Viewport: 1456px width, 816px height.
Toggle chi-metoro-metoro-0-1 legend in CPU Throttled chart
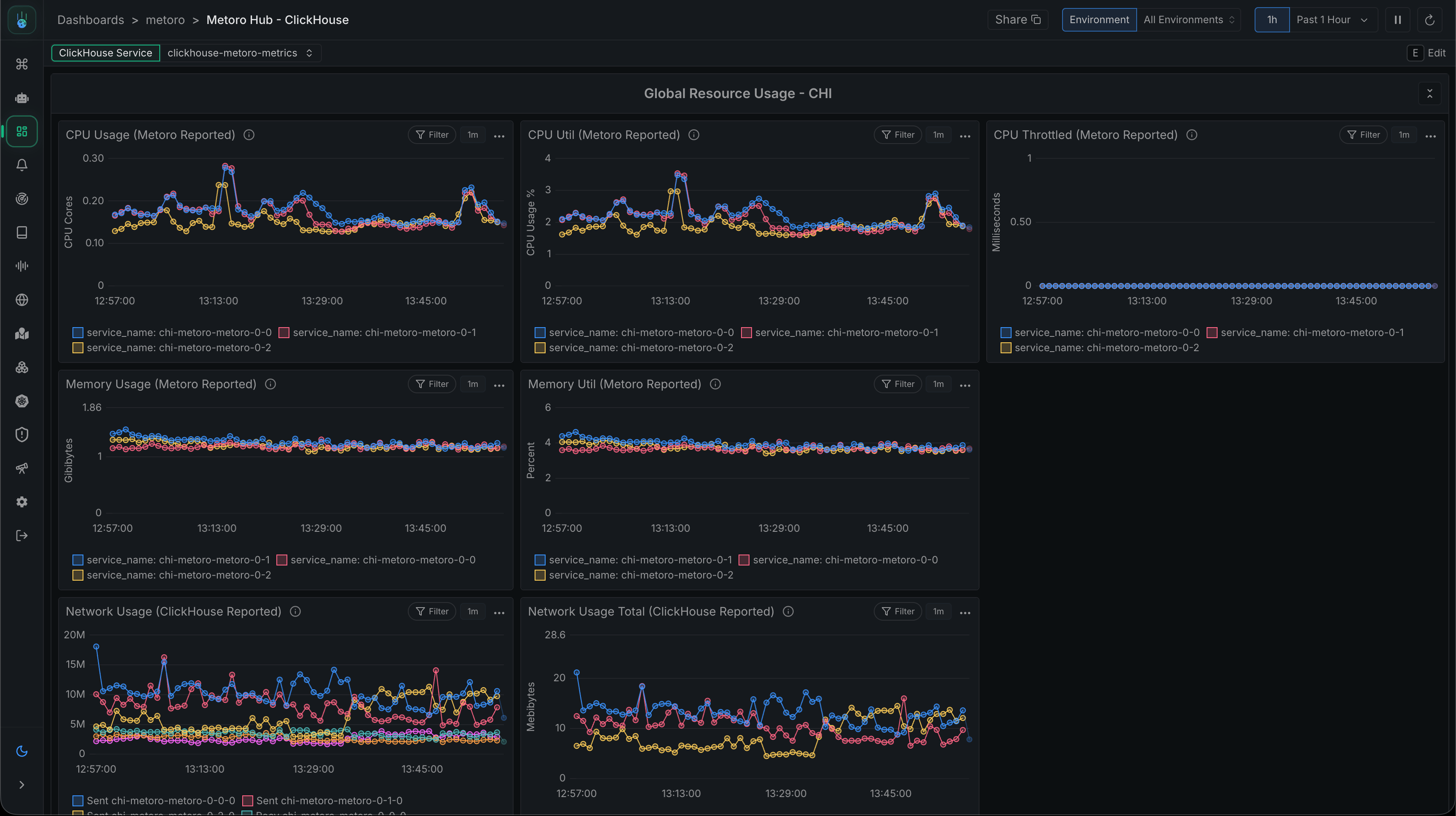(x=1305, y=333)
